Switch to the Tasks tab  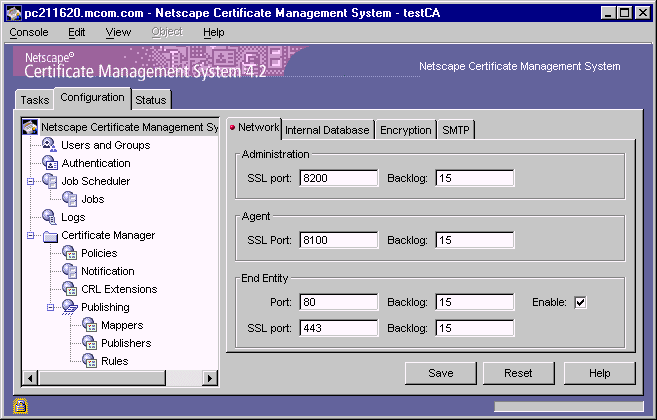pos(35,100)
